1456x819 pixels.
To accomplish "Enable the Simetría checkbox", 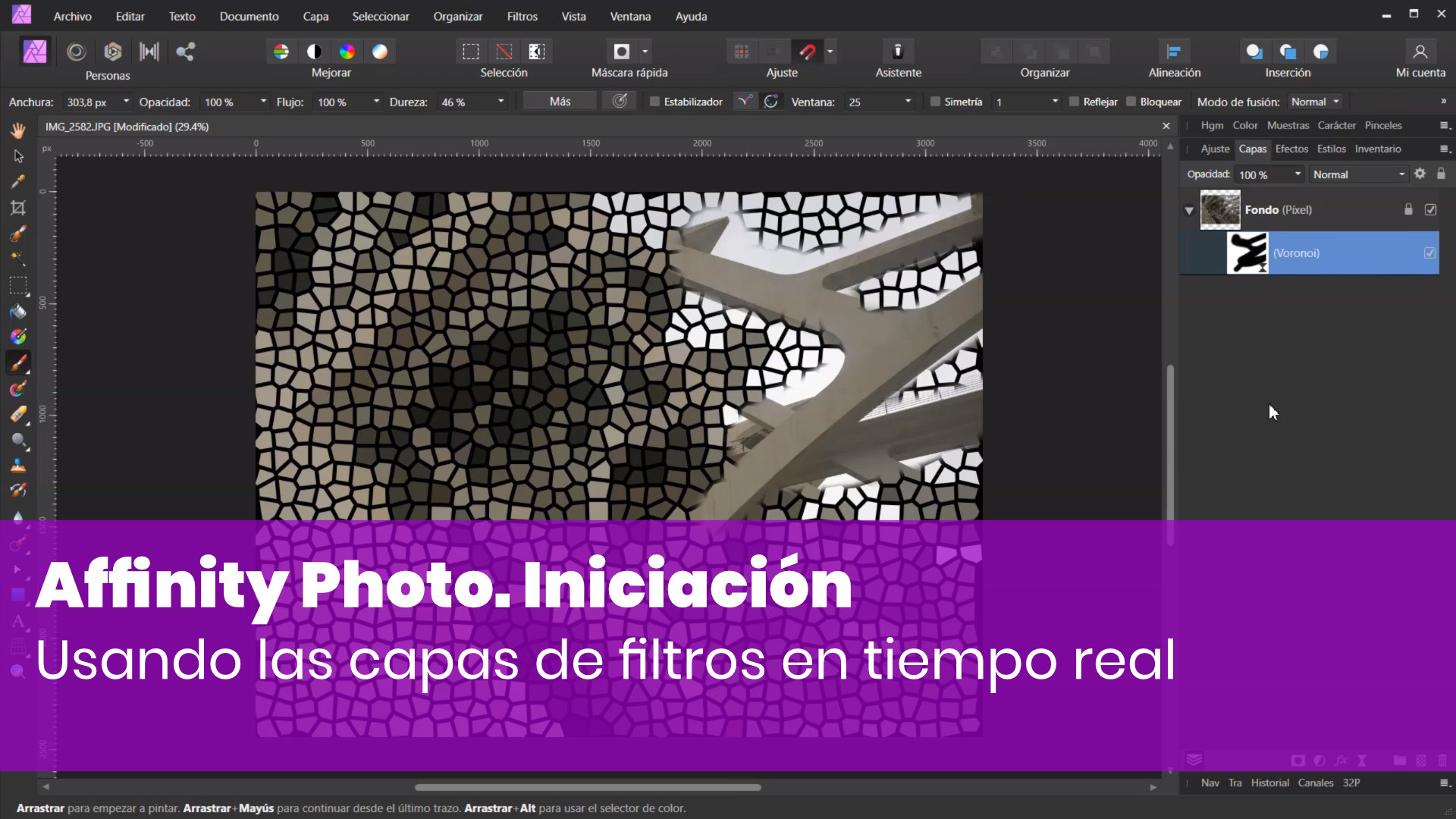I will click(x=935, y=102).
